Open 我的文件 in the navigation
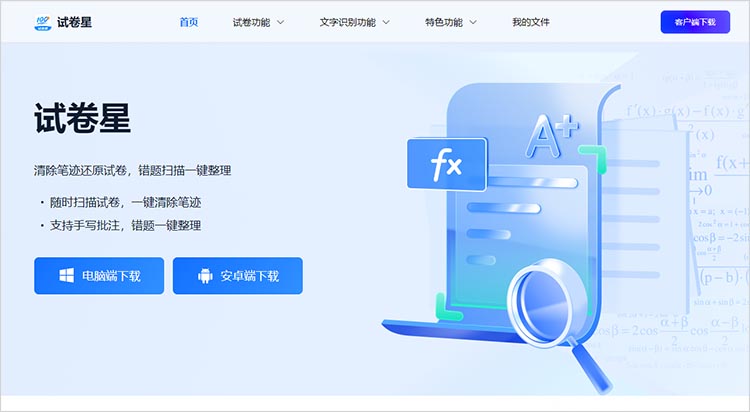The height and width of the screenshot is (412, 750). tap(530, 22)
